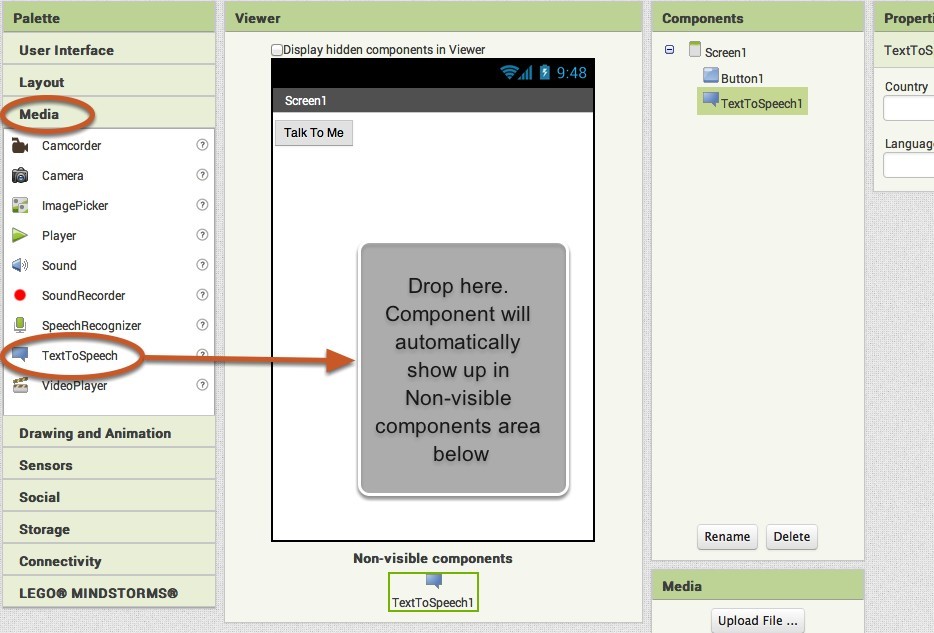934x633 pixels.
Task: Expand the Social palette section
Action: (109, 497)
